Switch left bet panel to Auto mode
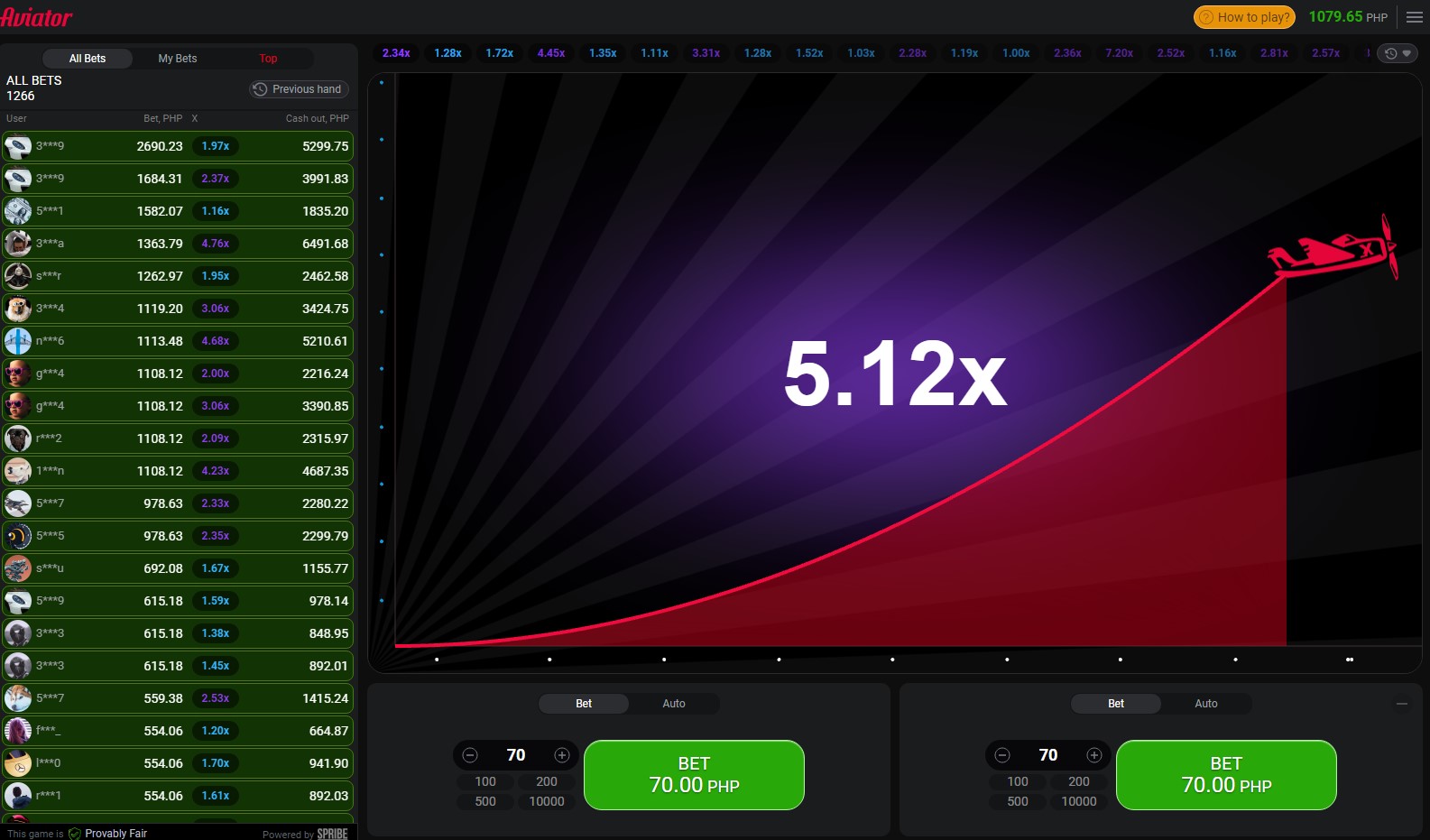 tap(674, 704)
